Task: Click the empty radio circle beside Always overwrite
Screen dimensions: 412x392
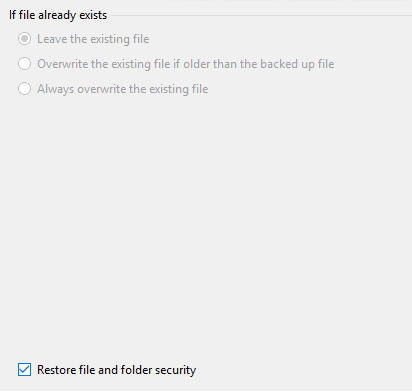Action: point(25,89)
